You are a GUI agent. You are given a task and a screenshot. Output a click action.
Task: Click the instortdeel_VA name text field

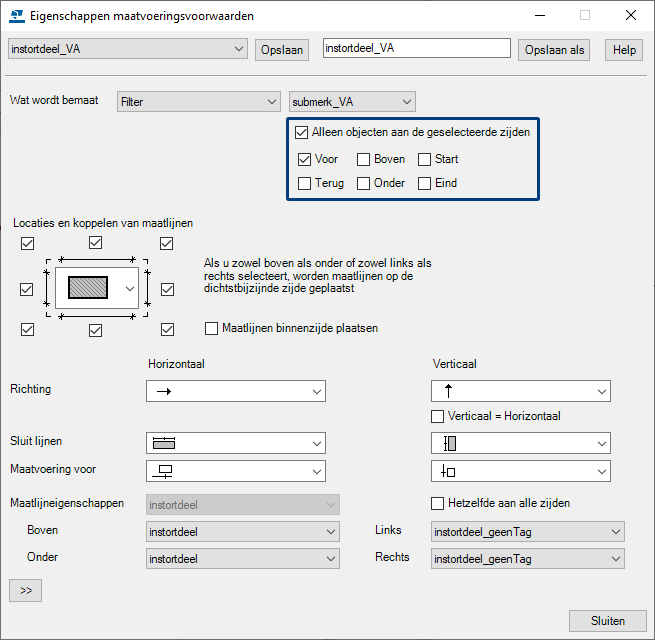pos(416,49)
